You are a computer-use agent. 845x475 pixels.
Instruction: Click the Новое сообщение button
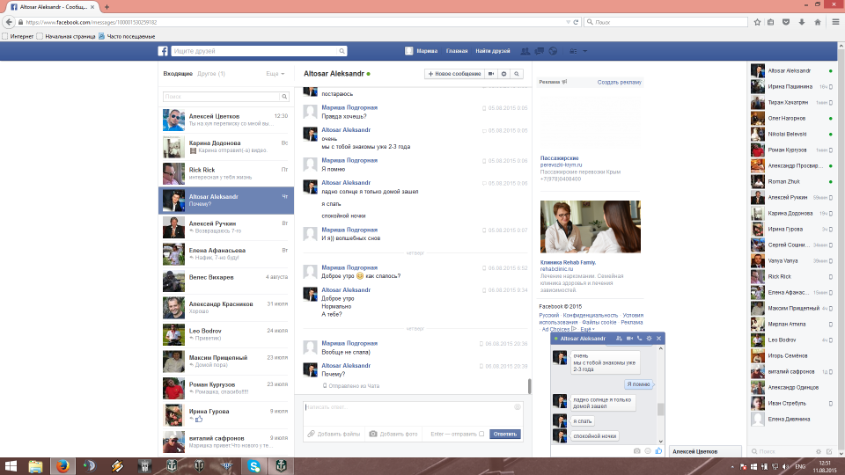coord(454,74)
